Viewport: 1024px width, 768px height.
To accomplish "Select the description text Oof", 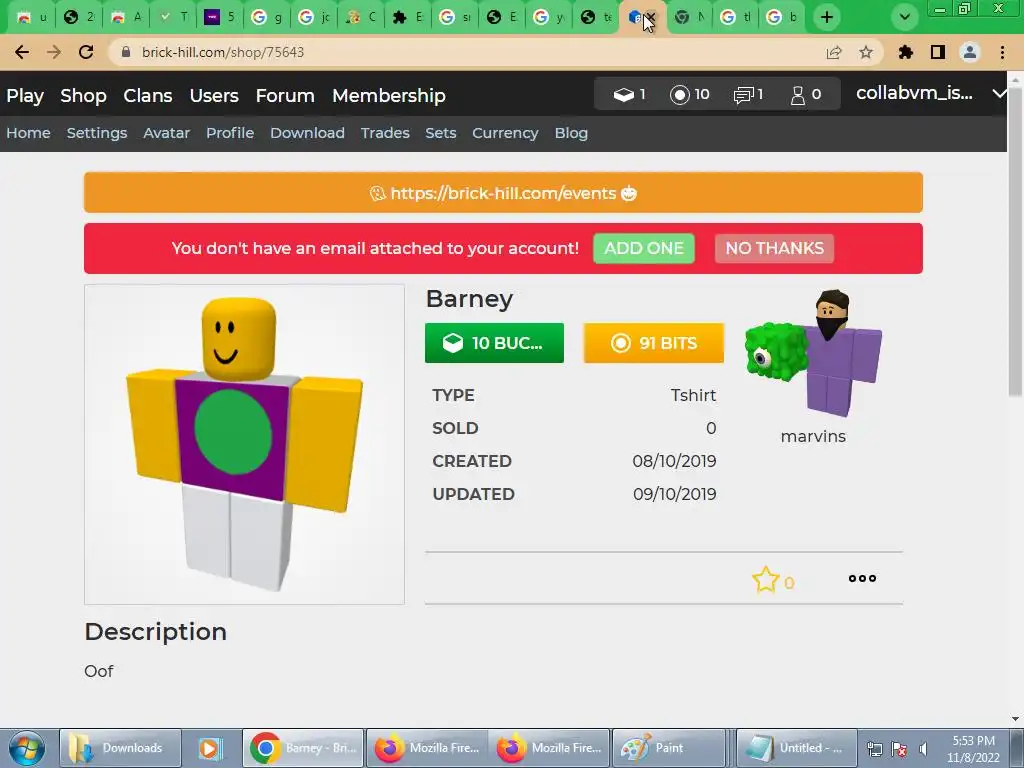I will click(99, 671).
